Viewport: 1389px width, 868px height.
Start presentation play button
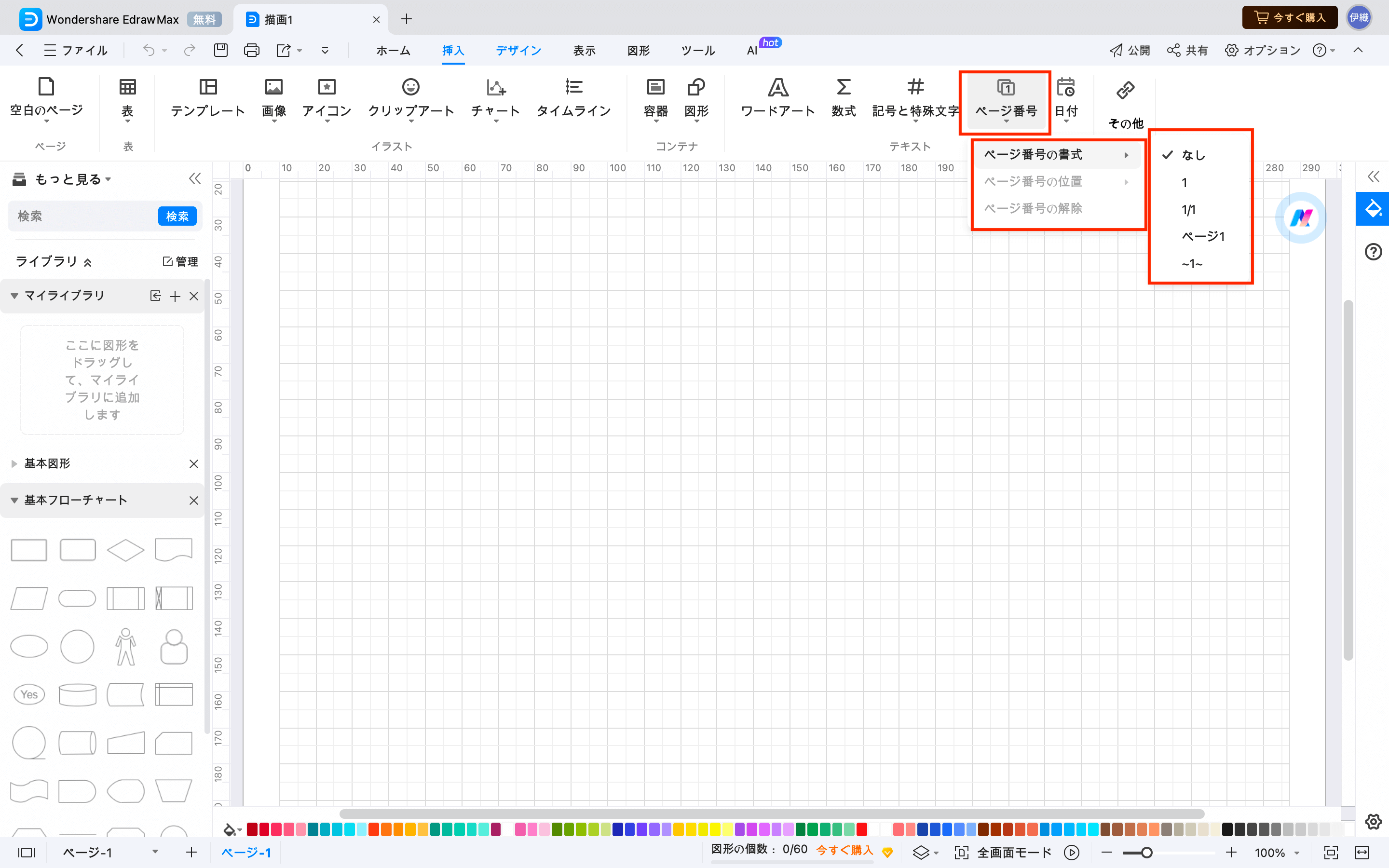point(1072,853)
